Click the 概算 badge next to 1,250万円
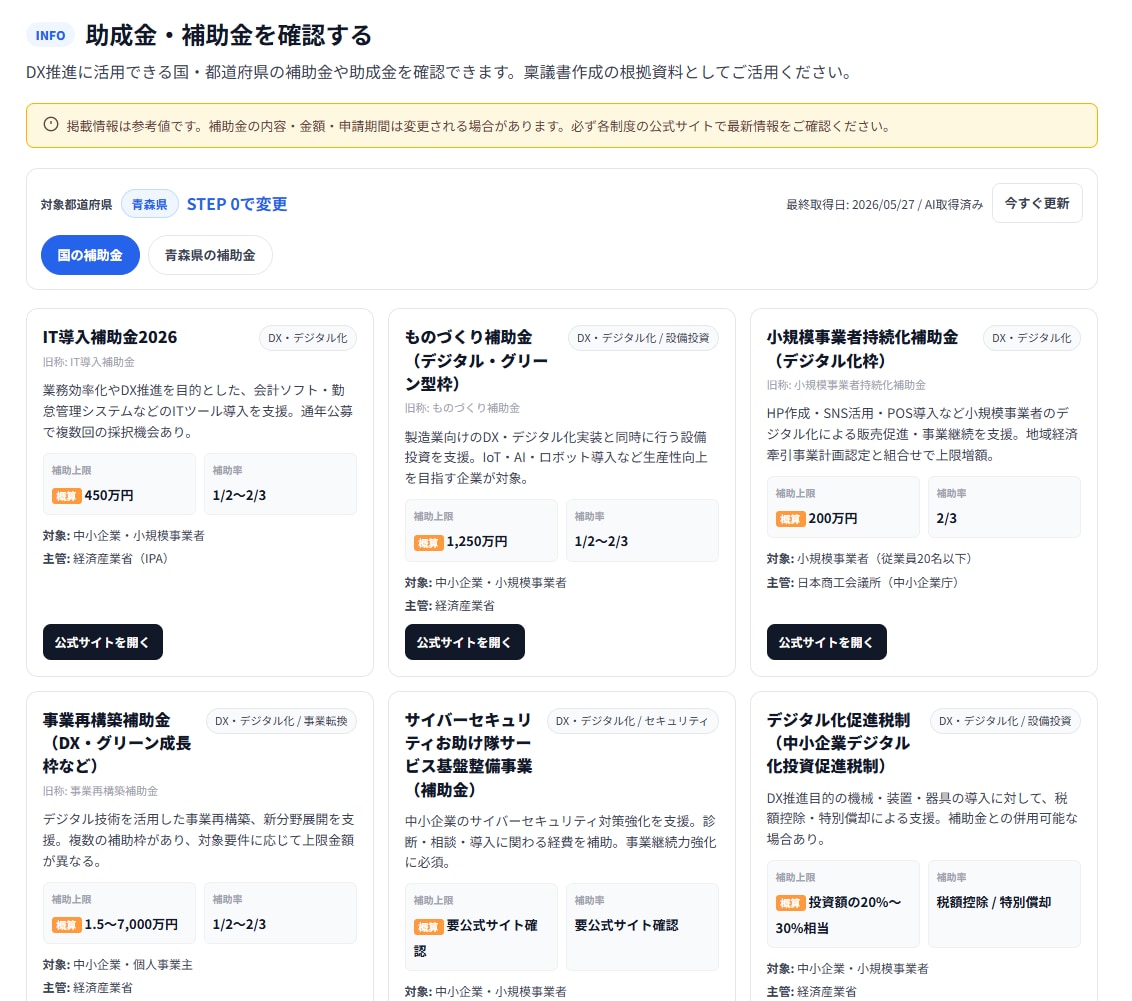 pos(428,542)
